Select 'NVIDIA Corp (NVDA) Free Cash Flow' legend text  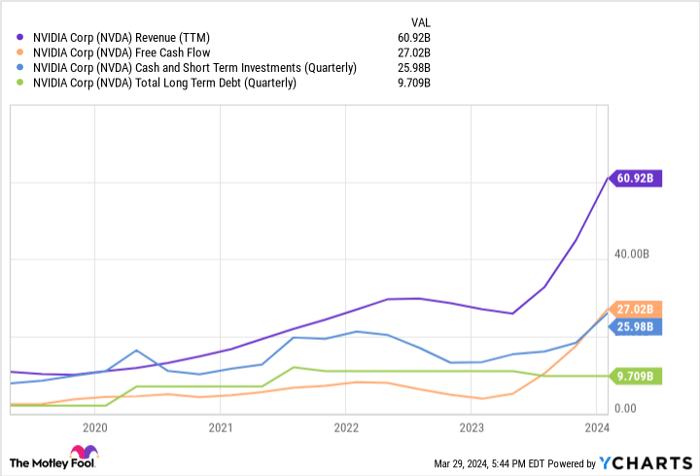[x=121, y=53]
